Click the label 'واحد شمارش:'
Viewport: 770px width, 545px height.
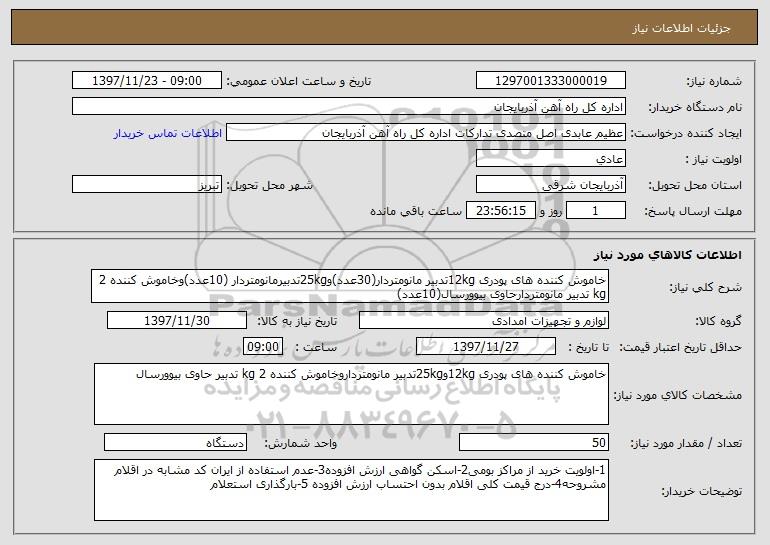(301, 443)
